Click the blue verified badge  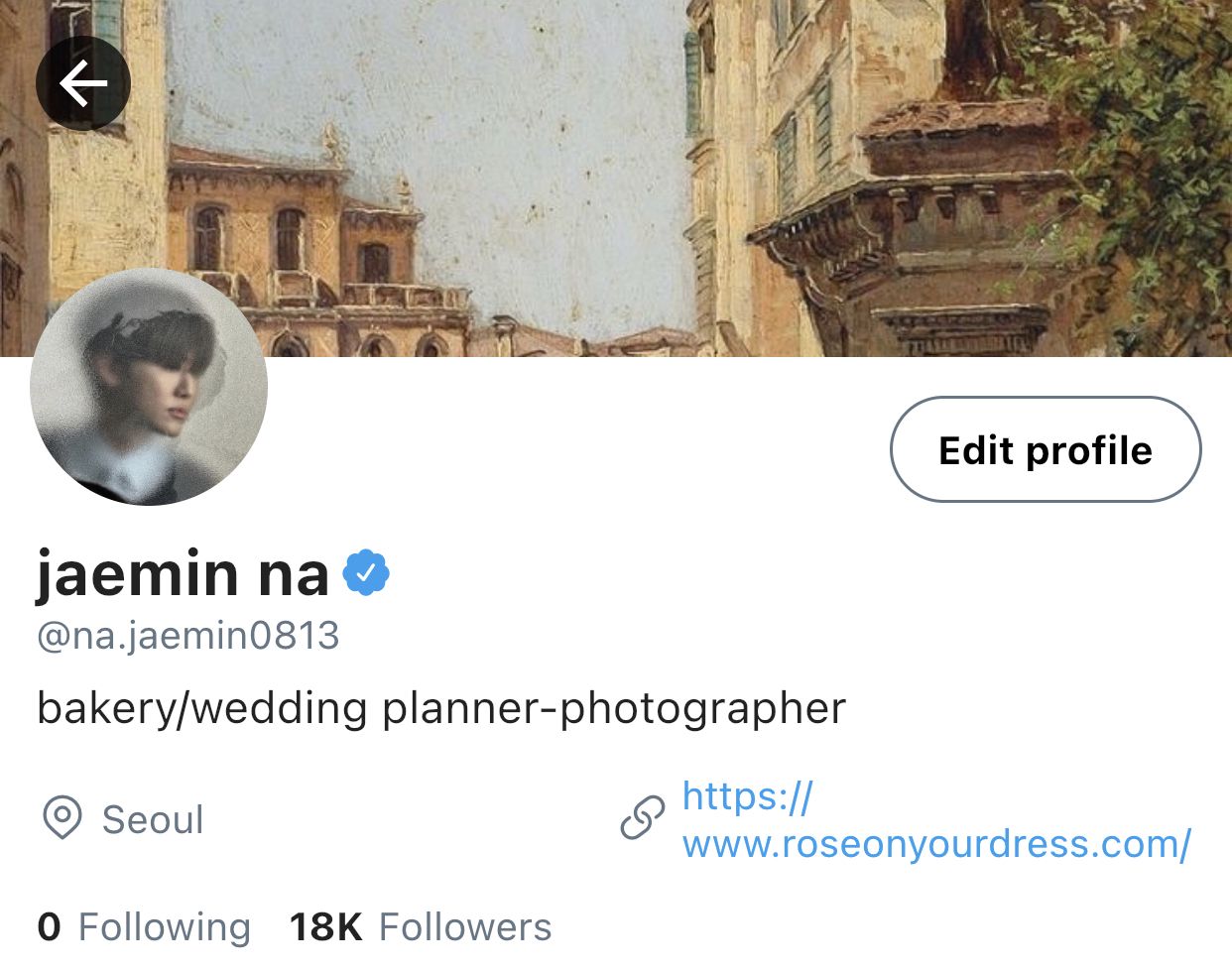coord(366,572)
